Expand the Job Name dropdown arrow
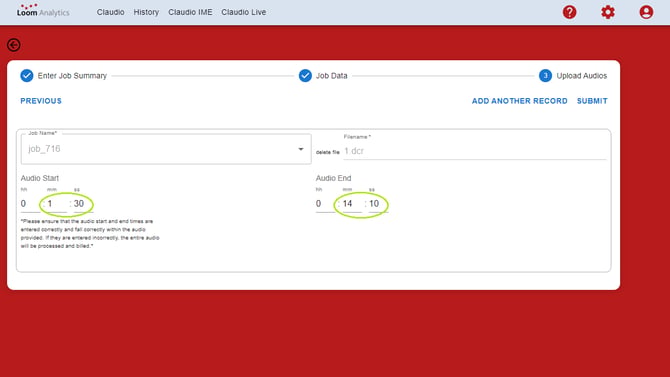The width and height of the screenshot is (670, 377). point(301,149)
